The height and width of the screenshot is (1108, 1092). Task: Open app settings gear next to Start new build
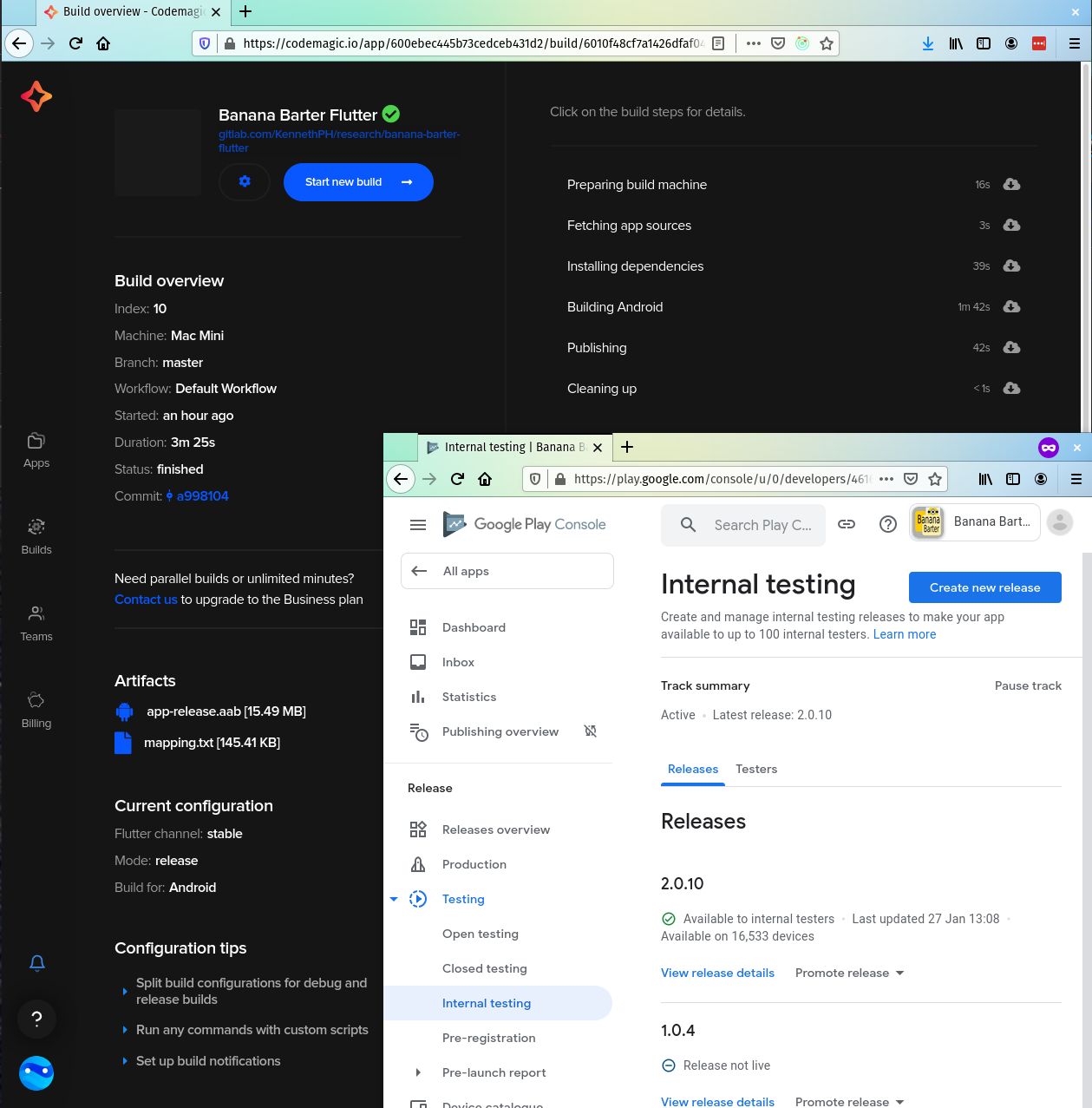coord(245,182)
